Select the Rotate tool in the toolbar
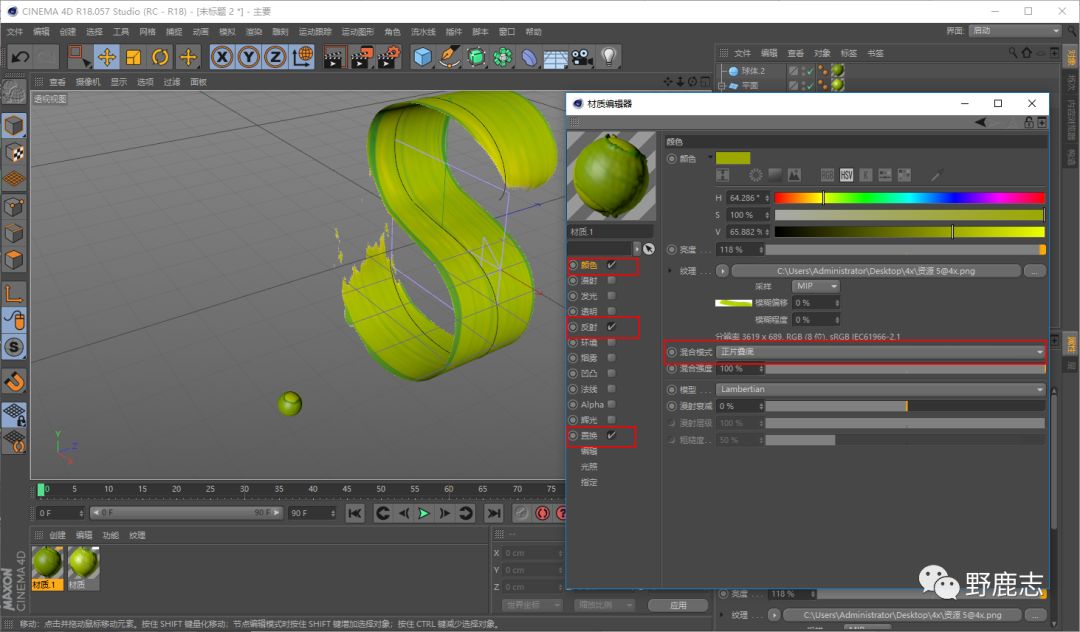The width and height of the screenshot is (1080, 632). point(160,57)
